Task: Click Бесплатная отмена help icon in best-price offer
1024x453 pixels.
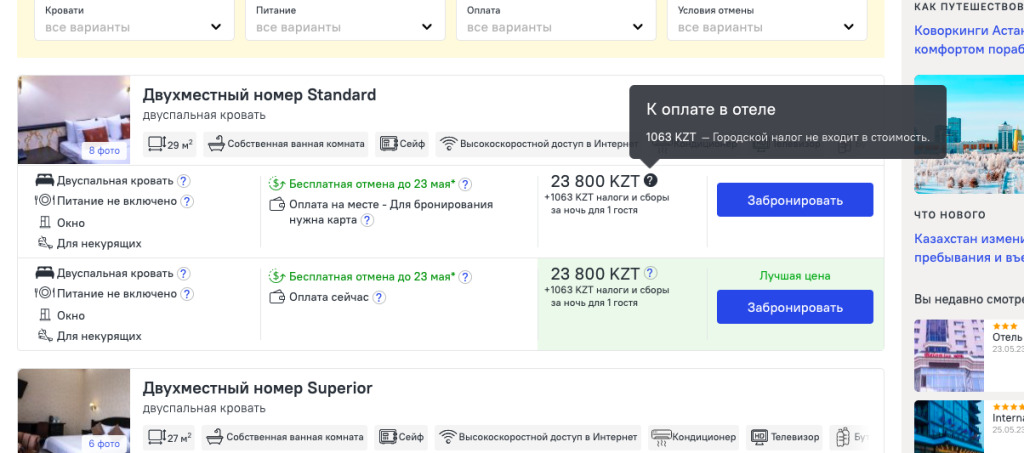Action: [465, 277]
